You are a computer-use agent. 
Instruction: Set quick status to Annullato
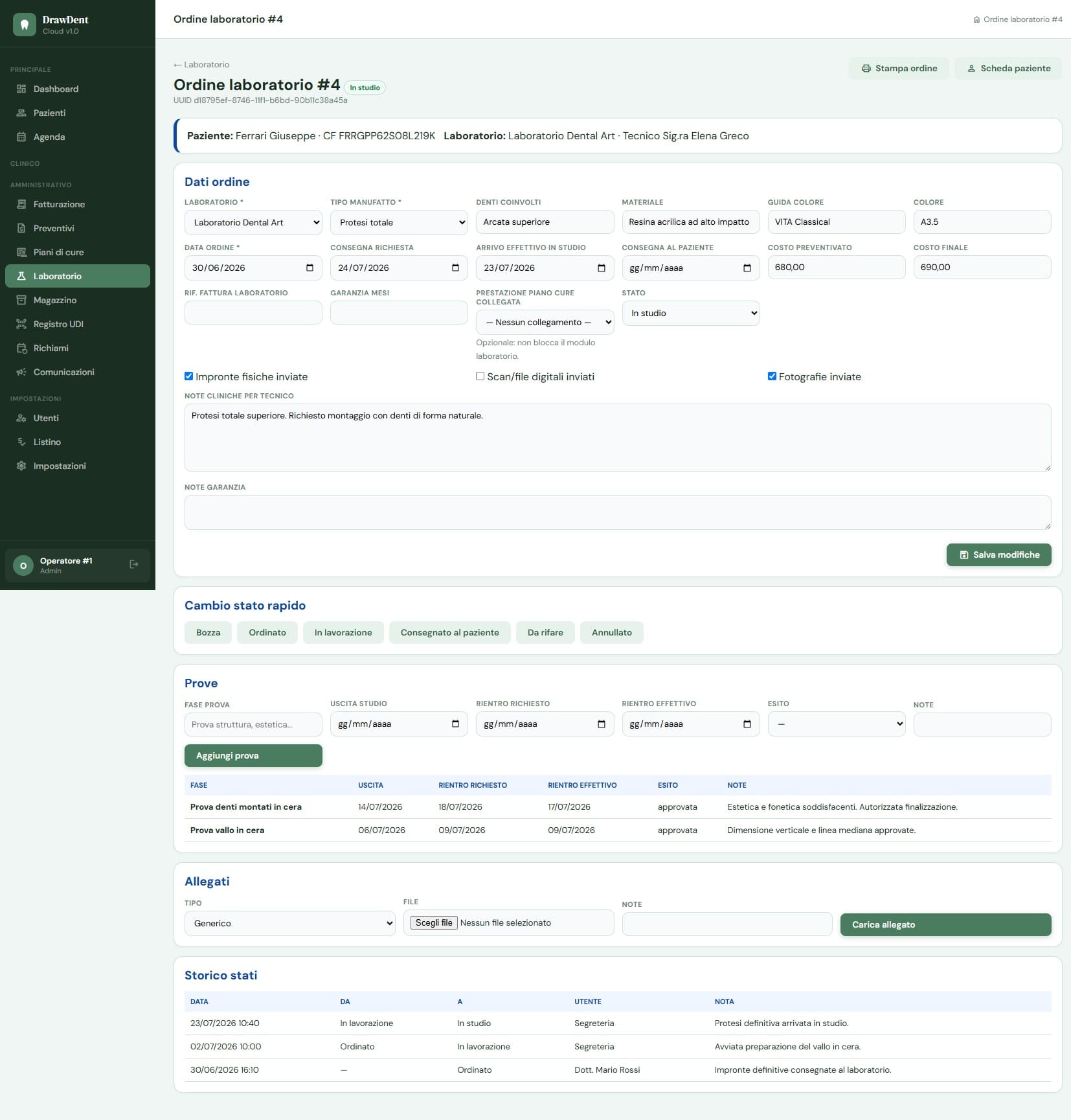612,632
